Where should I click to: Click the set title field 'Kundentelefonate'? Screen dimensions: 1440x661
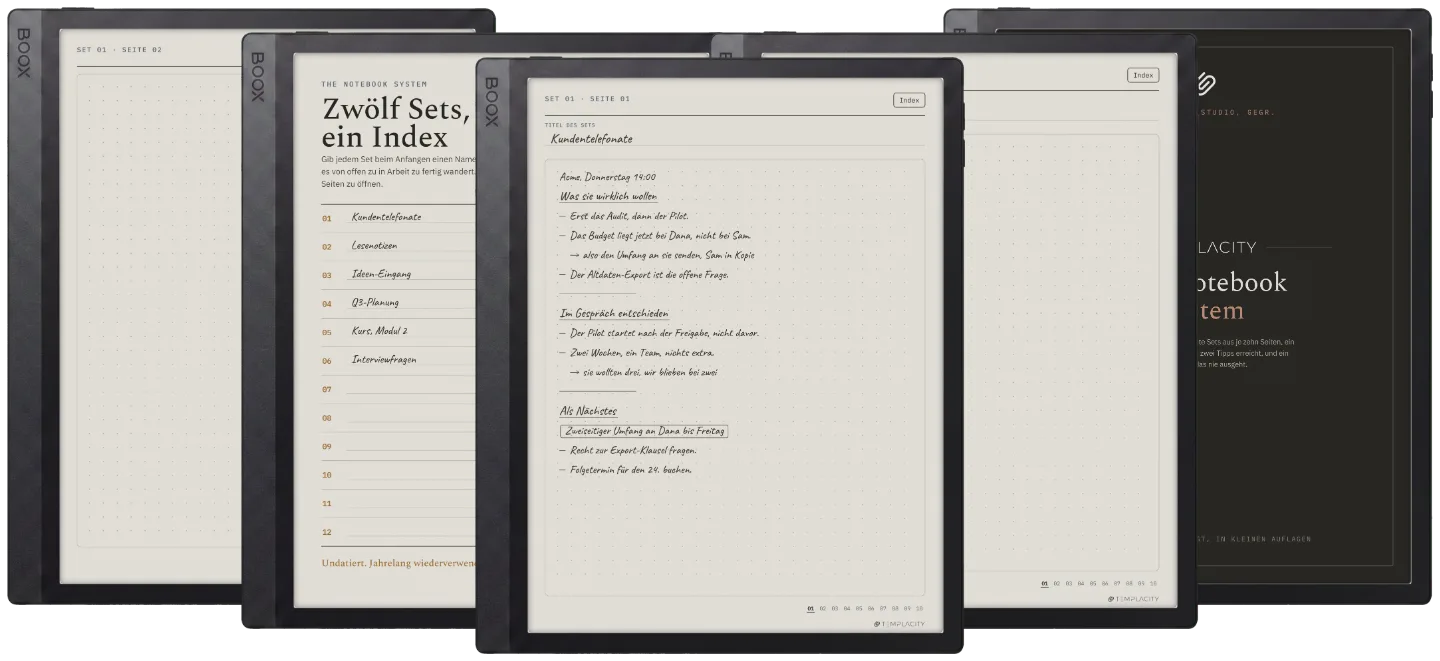coord(736,139)
